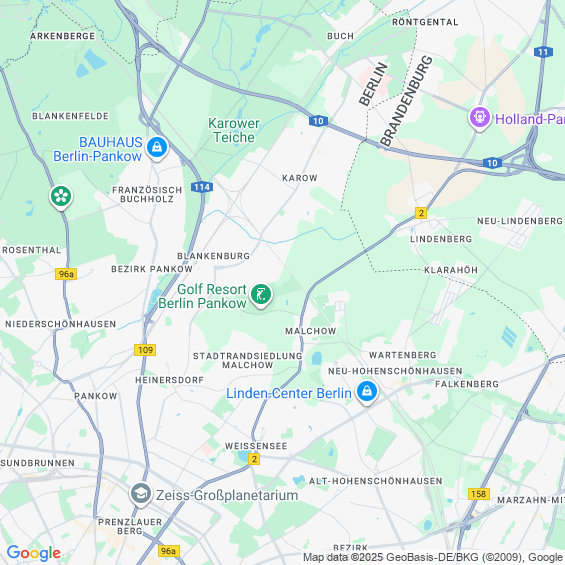Image resolution: width=565 pixels, height=565 pixels.
Task: Select the Lindenberg town label
Action: pyautogui.click(x=441, y=239)
